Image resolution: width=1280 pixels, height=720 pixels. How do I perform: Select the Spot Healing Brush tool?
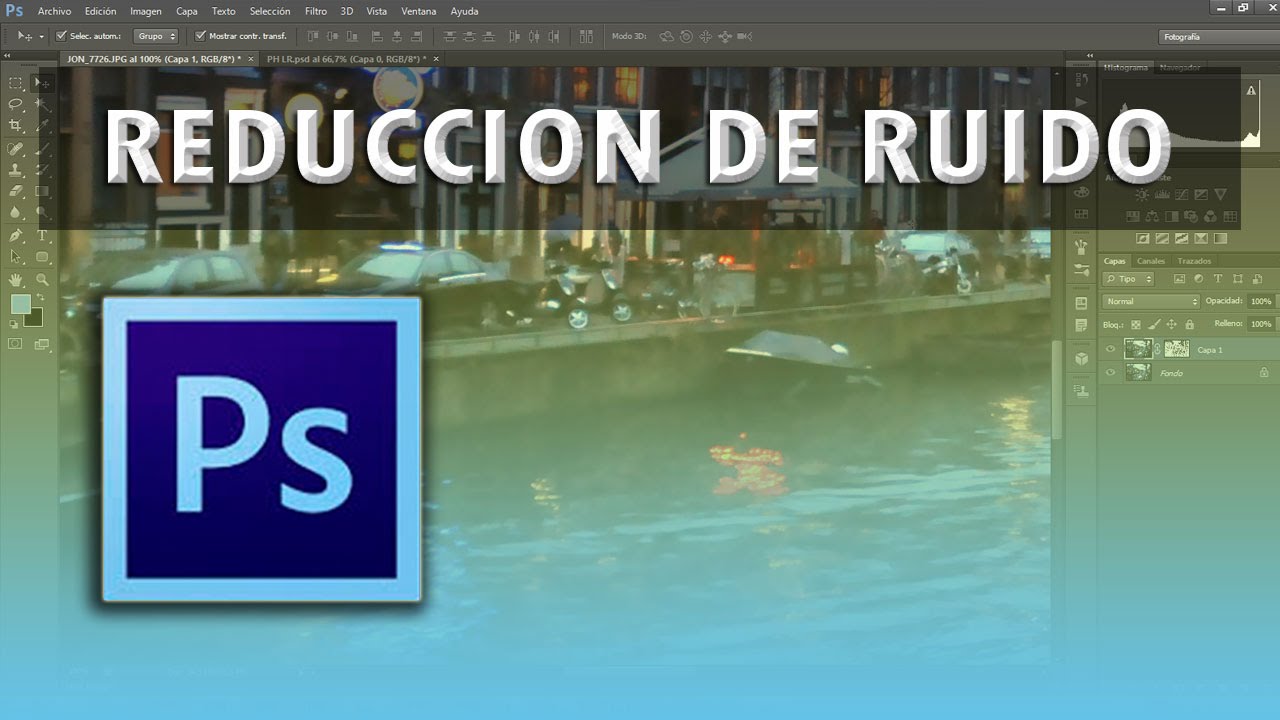[16, 148]
